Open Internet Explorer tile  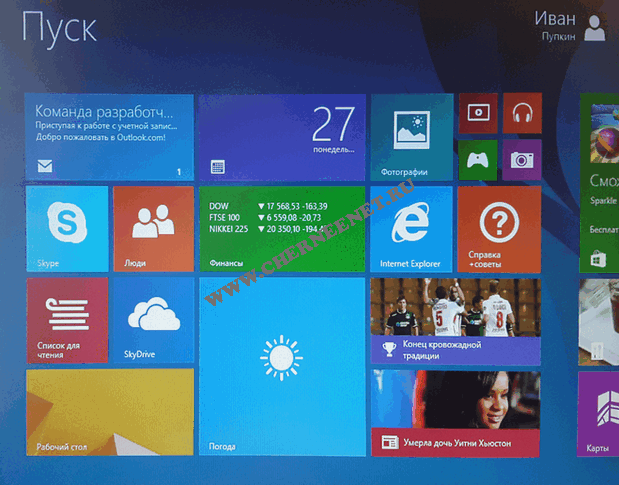[410, 229]
